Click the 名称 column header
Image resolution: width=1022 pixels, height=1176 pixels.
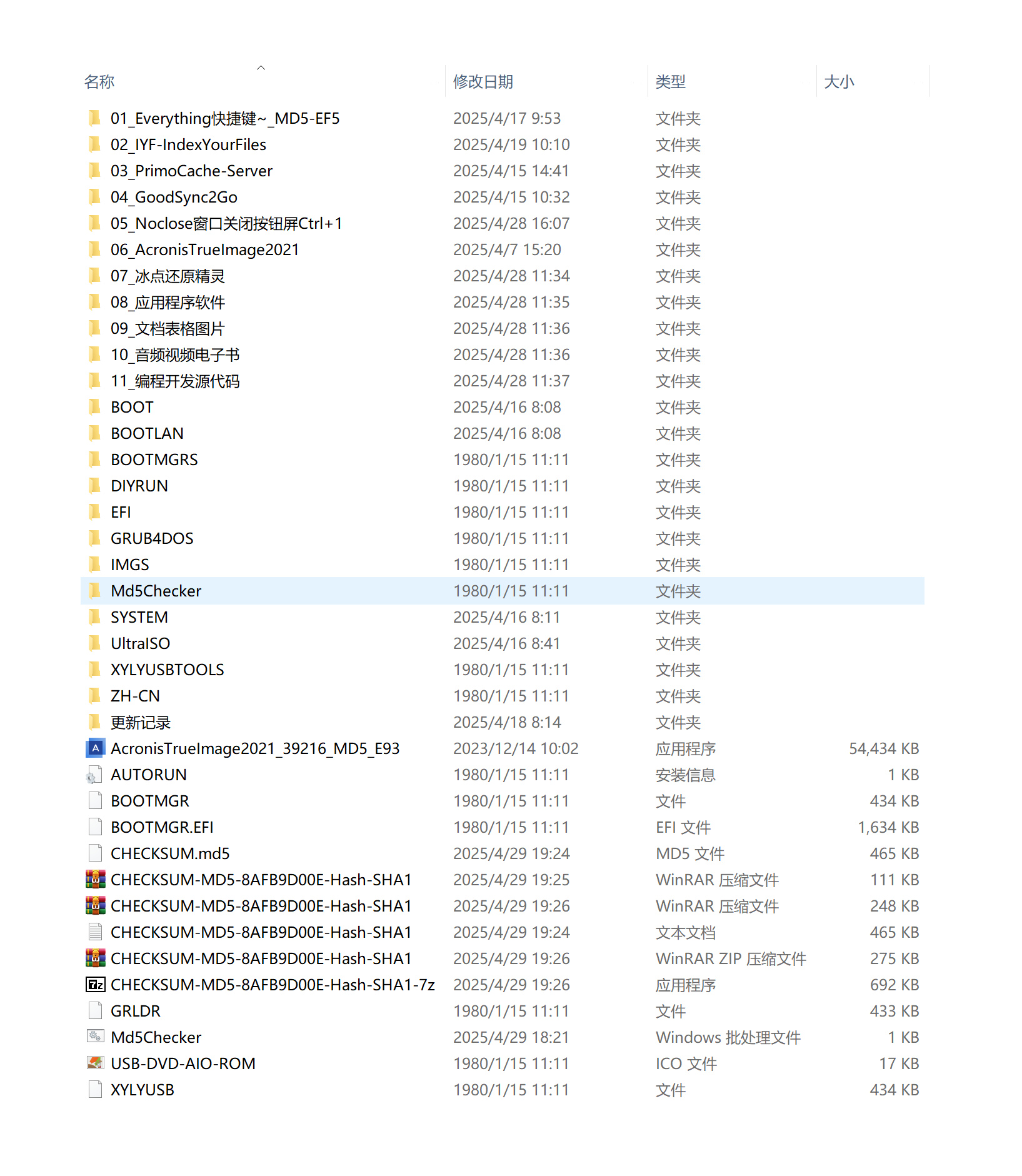point(99,82)
